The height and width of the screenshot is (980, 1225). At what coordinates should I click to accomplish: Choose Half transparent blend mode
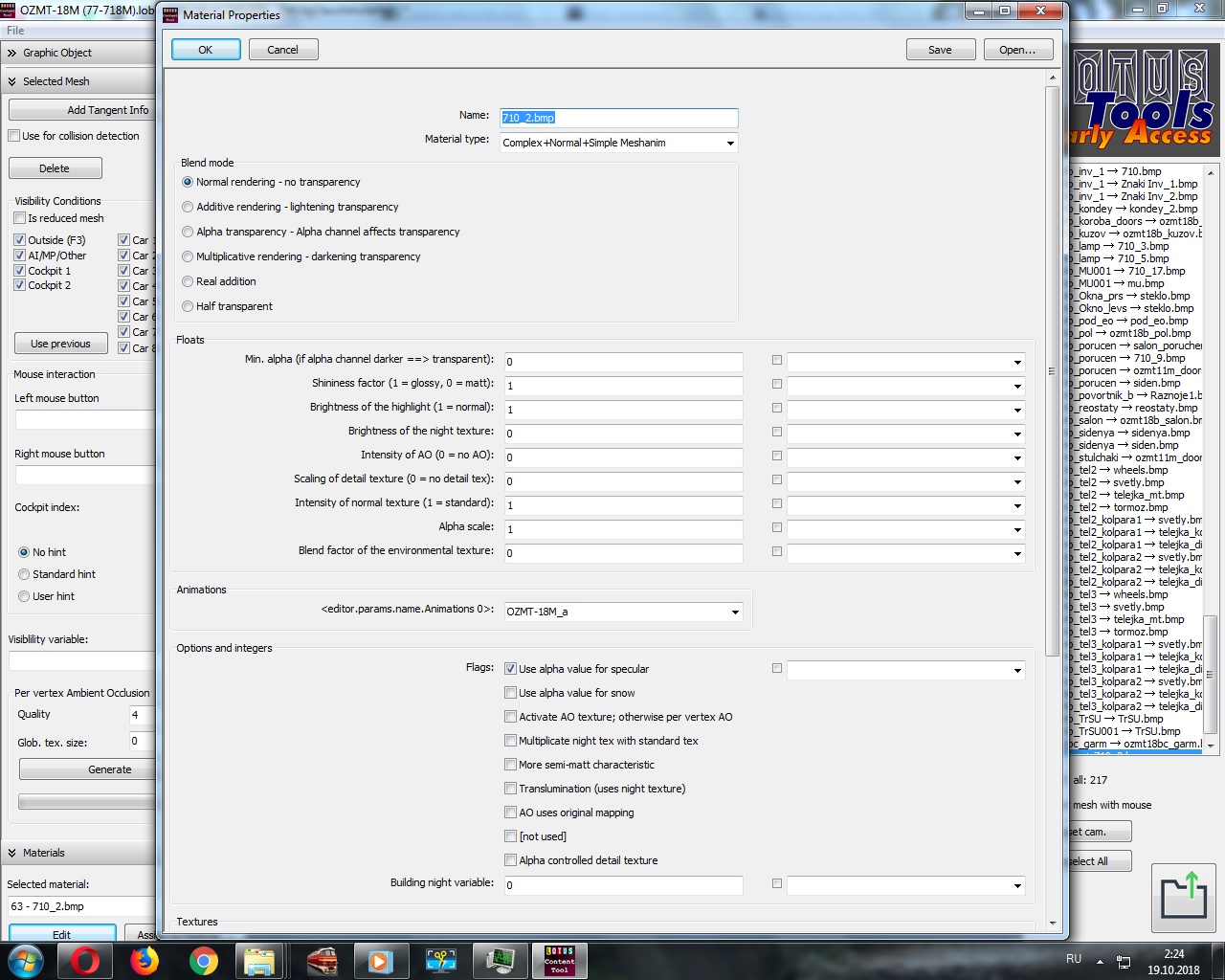[188, 306]
